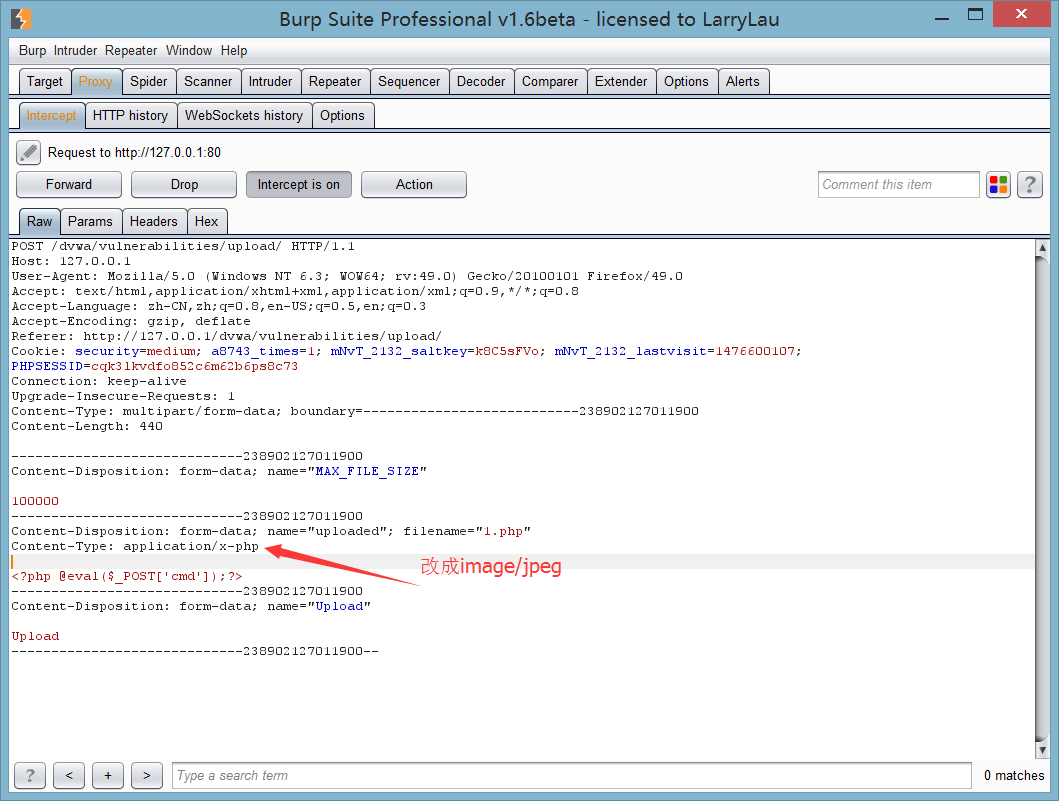This screenshot has height=801, width=1059.
Task: Select the Proxy tab
Action: tap(96, 82)
